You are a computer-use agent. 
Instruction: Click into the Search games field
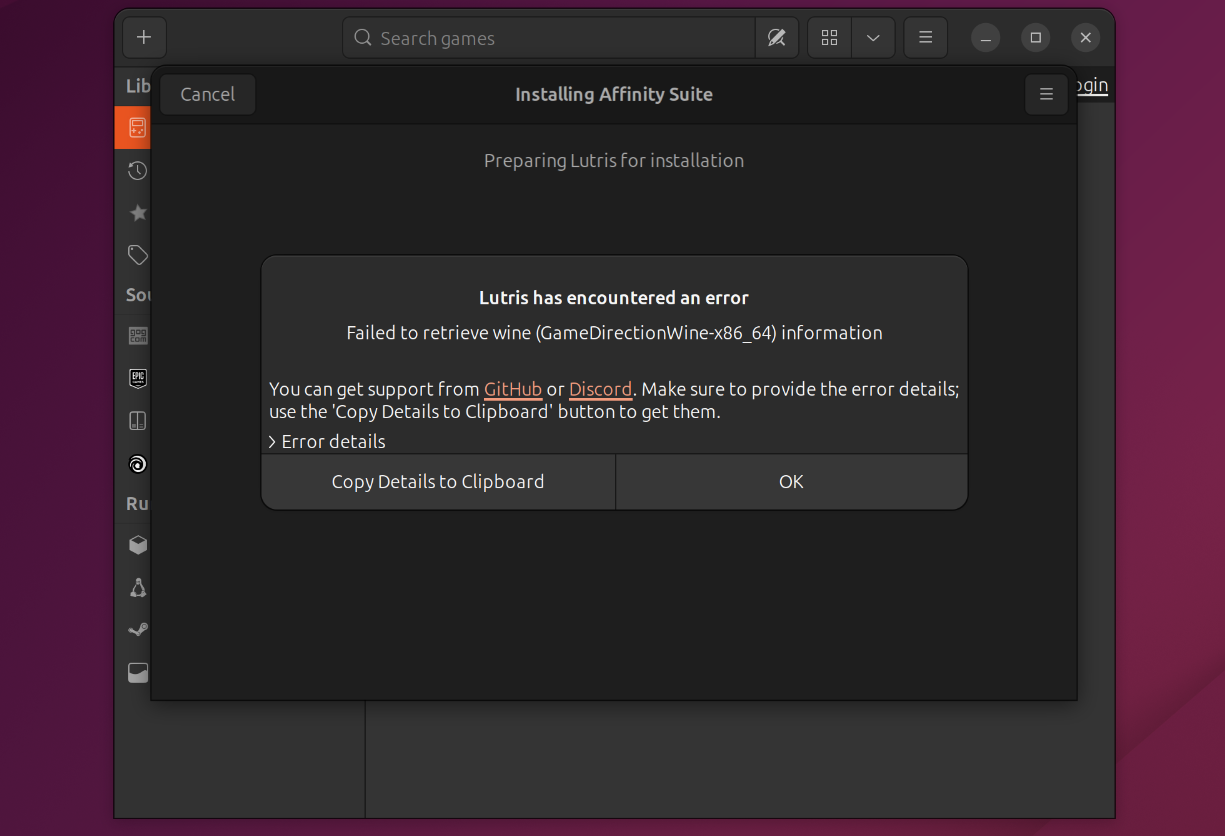coord(548,38)
